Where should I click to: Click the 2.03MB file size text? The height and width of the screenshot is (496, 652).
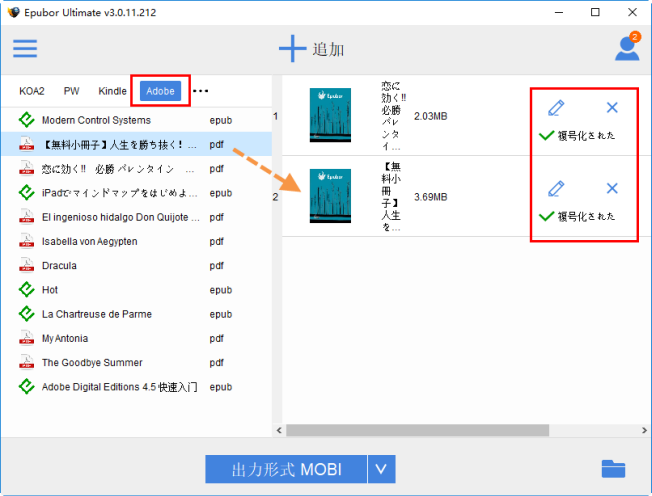click(x=430, y=116)
